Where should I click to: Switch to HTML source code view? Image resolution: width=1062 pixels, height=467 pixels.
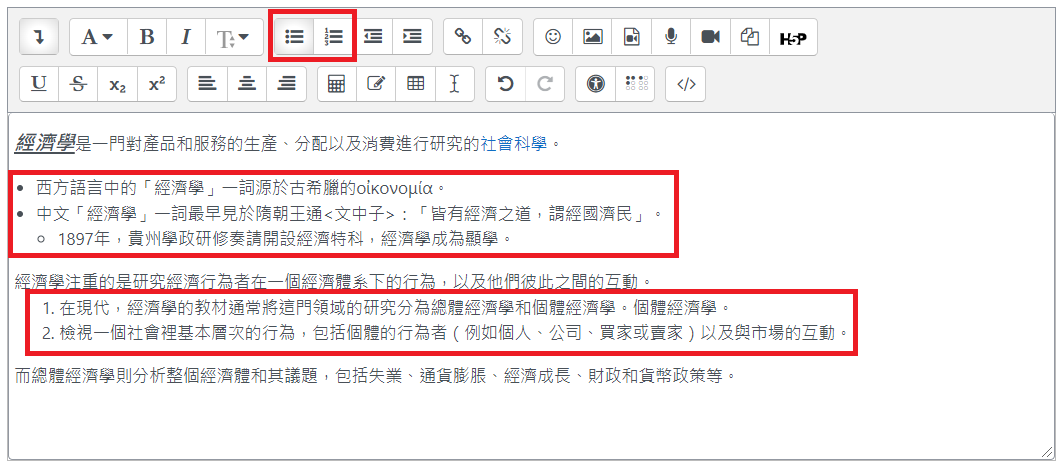coord(686,84)
